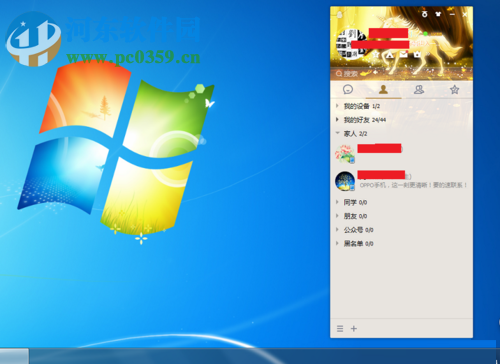Image resolution: width=500 pixels, height=364 pixels.
Task: Open the Qzone star tab icon
Action: click(x=454, y=89)
